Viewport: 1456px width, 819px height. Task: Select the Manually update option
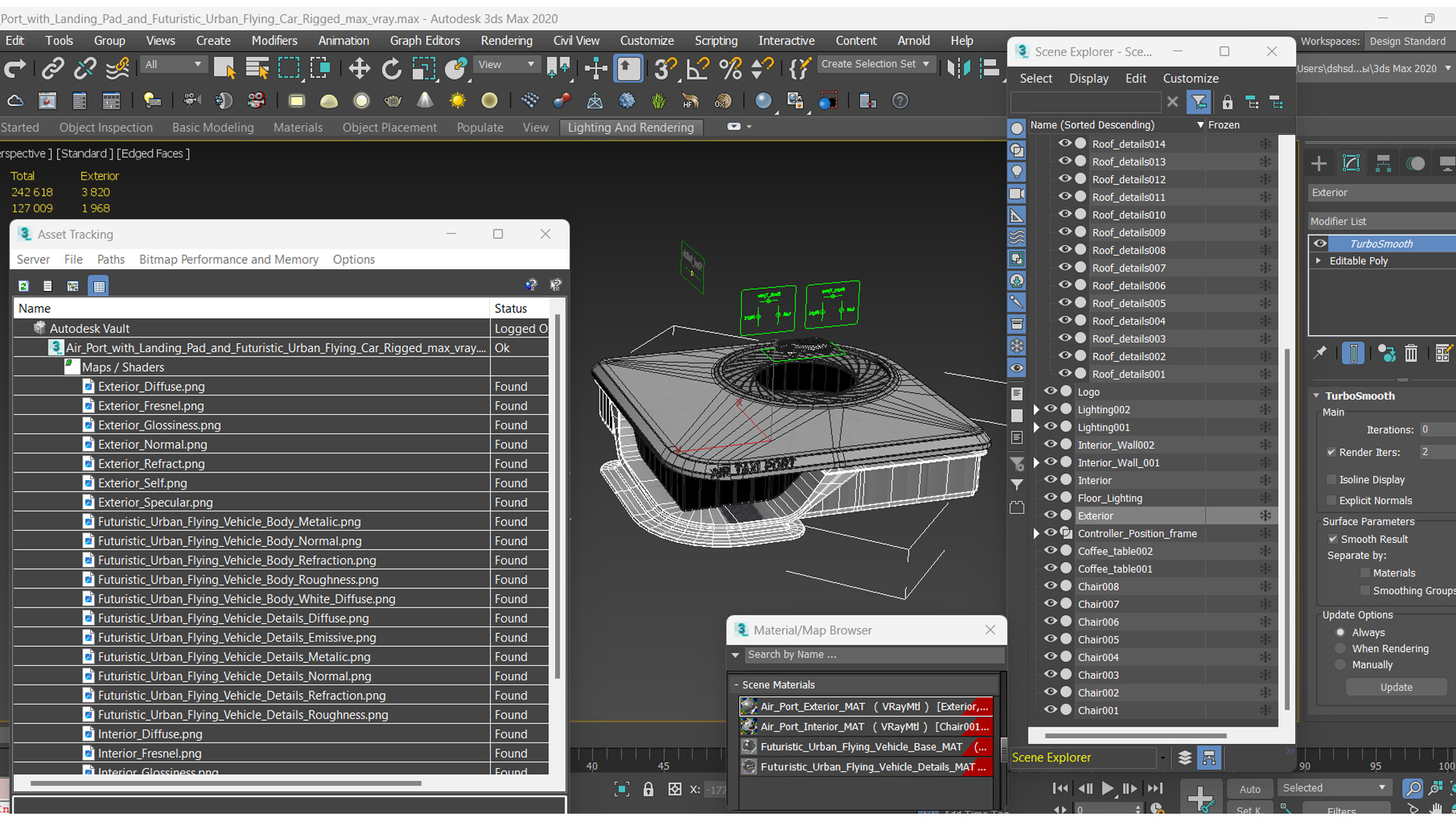point(1341,665)
